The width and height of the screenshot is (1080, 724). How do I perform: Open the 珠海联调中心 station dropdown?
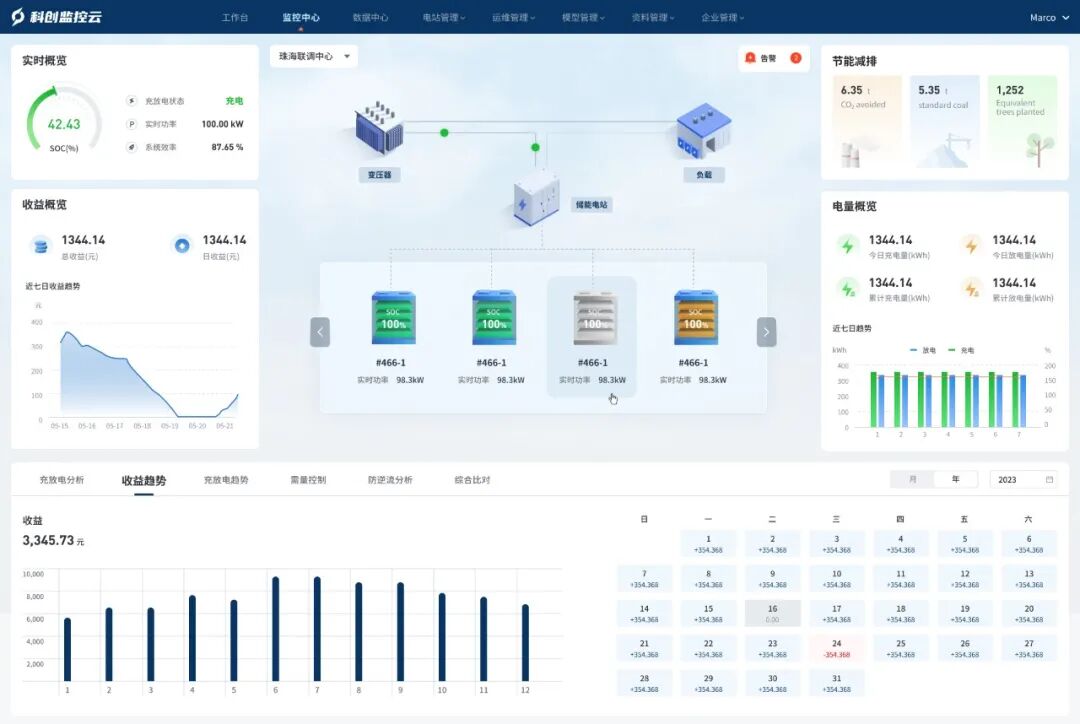pos(314,57)
